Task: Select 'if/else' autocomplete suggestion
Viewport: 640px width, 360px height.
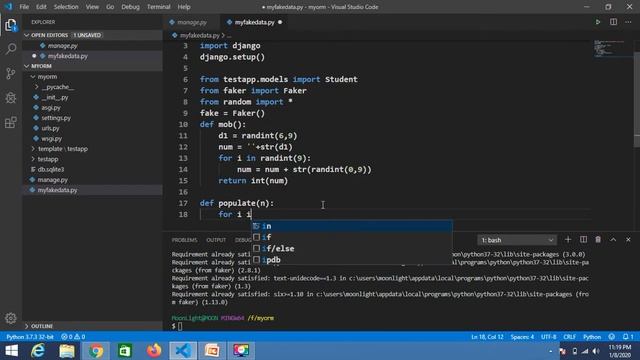Action: [352, 248]
